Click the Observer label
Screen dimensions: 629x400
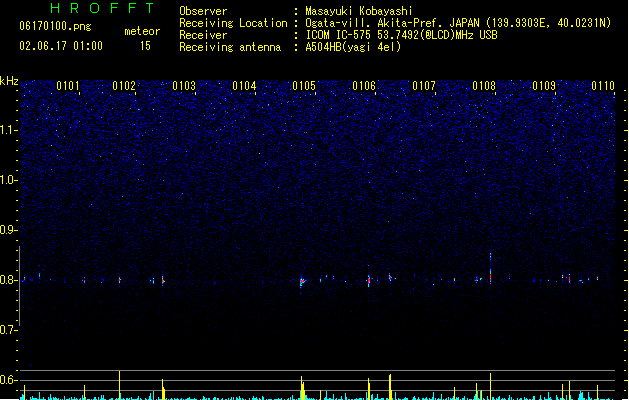(x=203, y=11)
